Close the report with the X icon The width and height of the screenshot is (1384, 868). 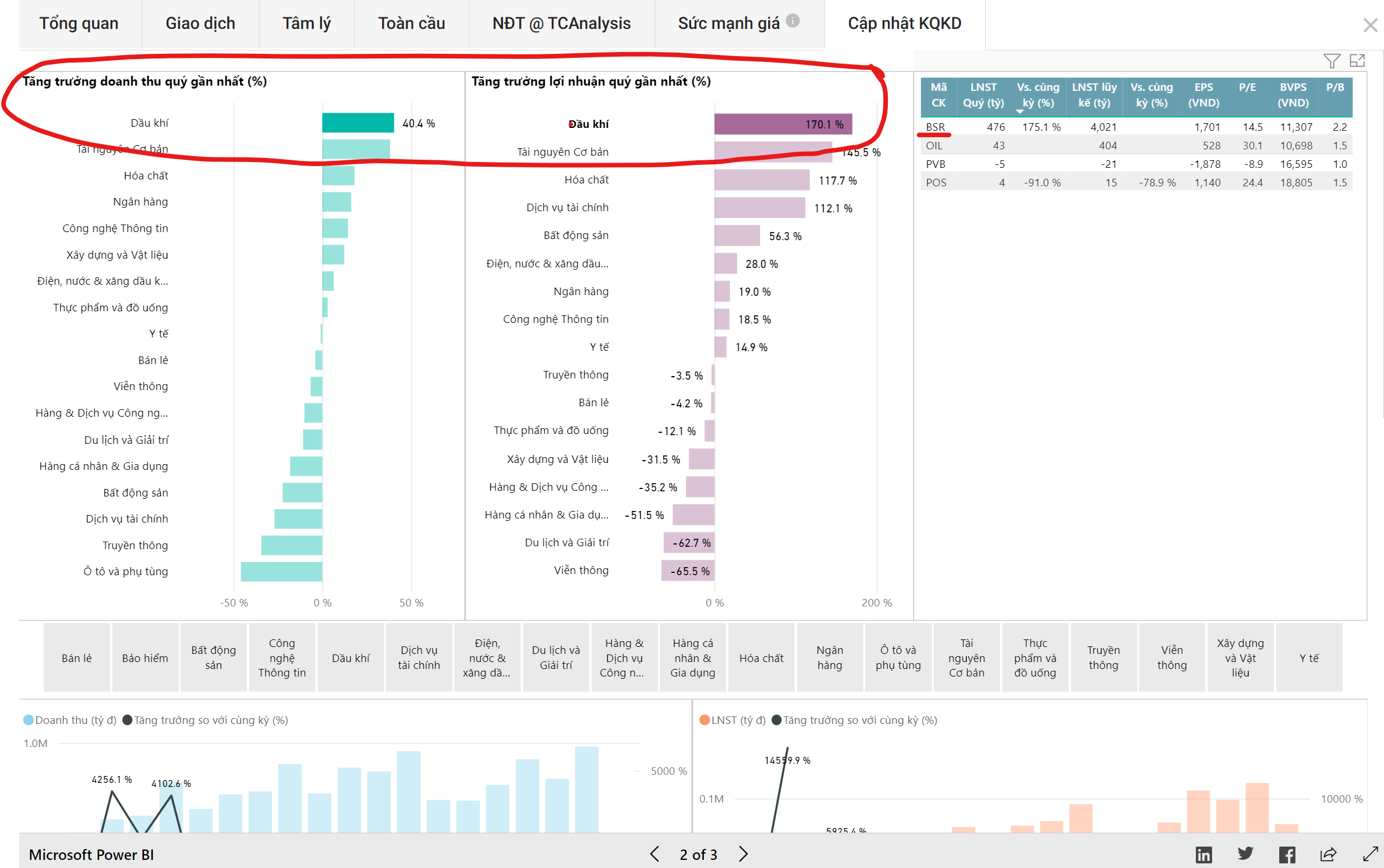coord(1370,25)
